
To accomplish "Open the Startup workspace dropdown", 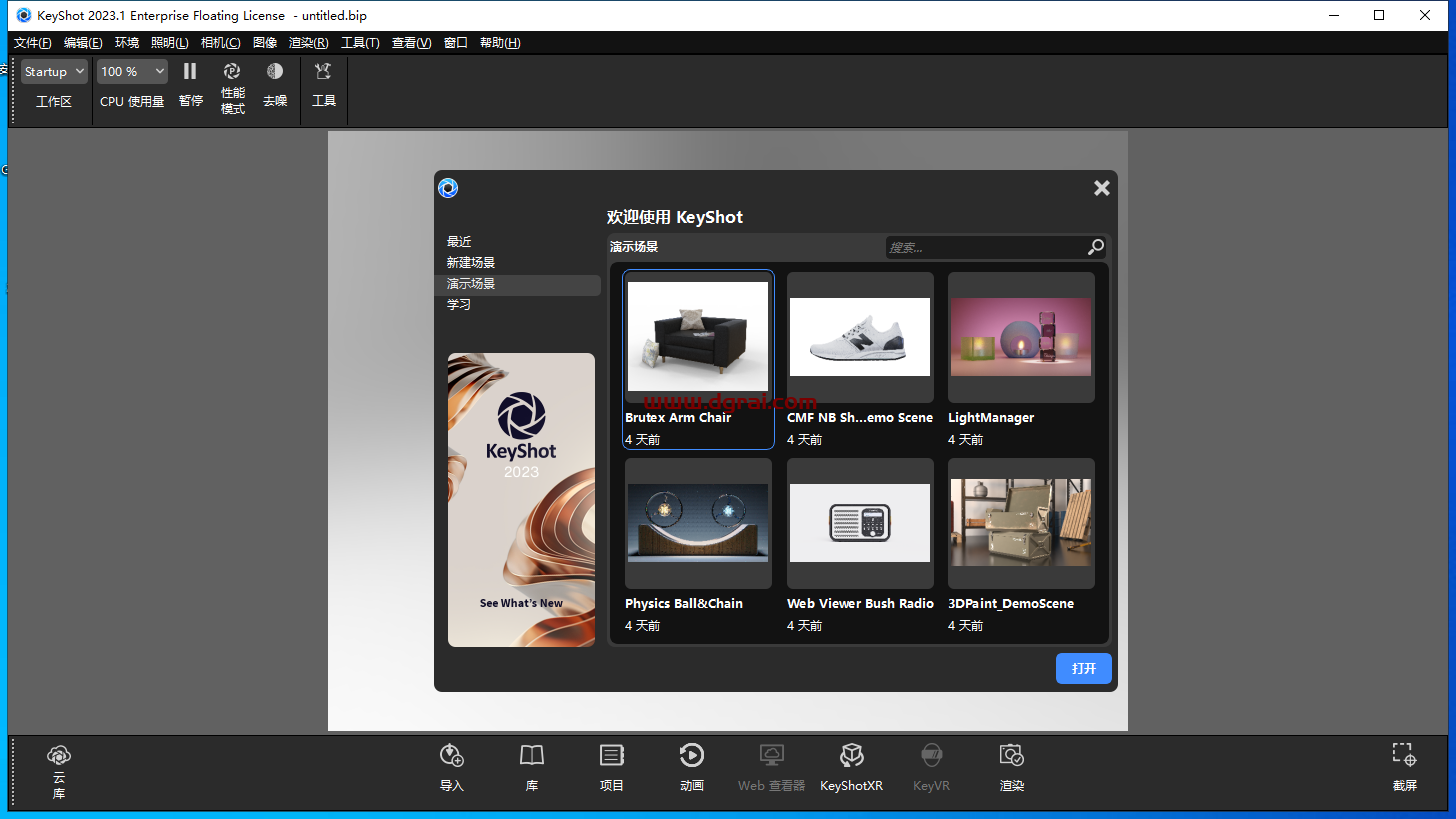I will [53, 71].
